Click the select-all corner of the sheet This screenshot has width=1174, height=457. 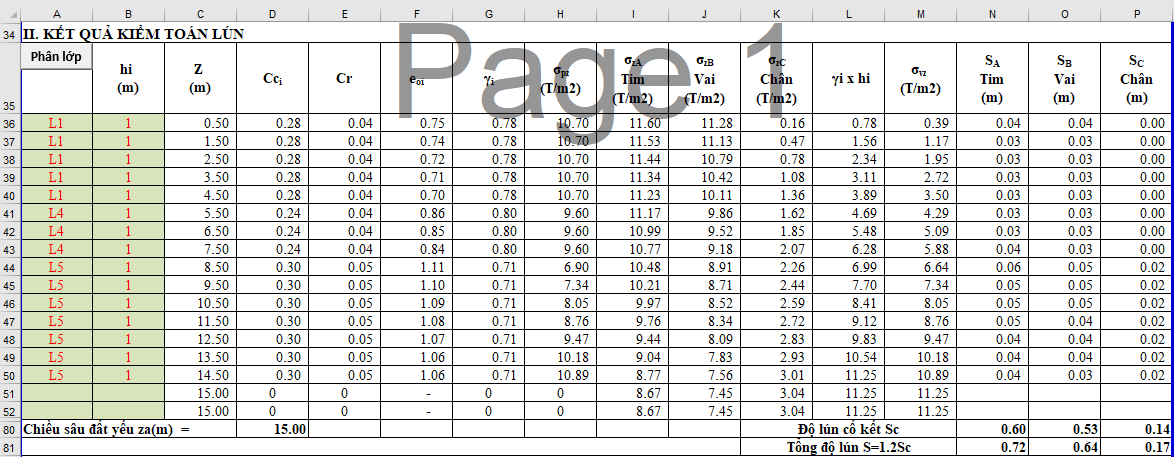point(10,12)
